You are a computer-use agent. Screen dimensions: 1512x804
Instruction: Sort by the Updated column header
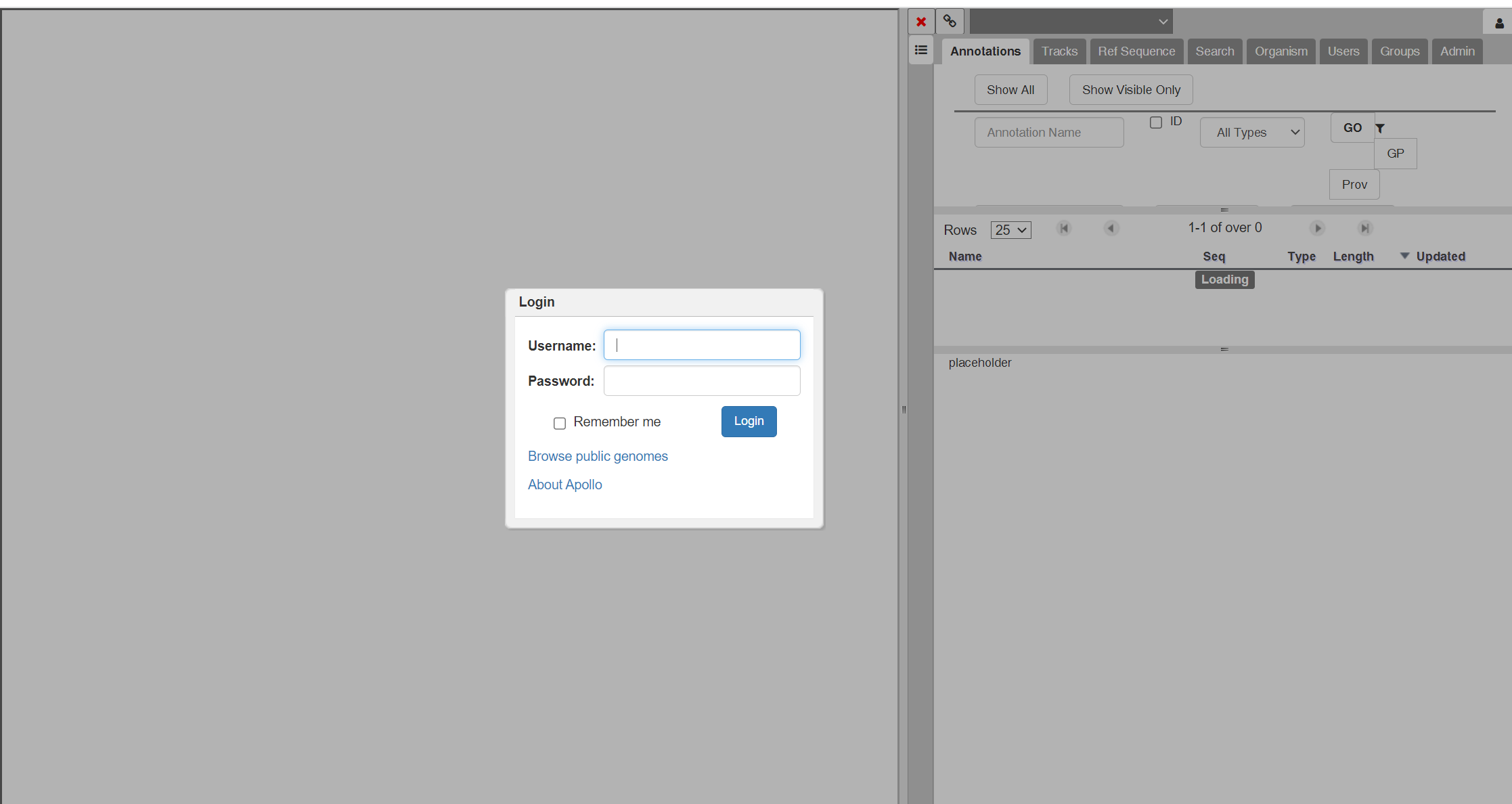[1440, 256]
